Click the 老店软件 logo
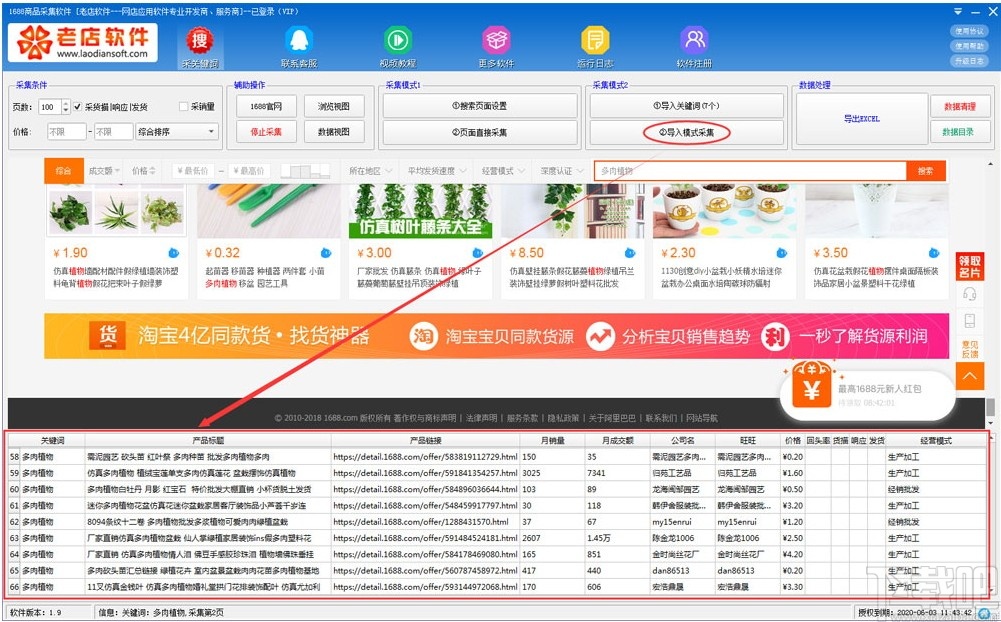Screen dimensions: 1001x622 coord(84,44)
